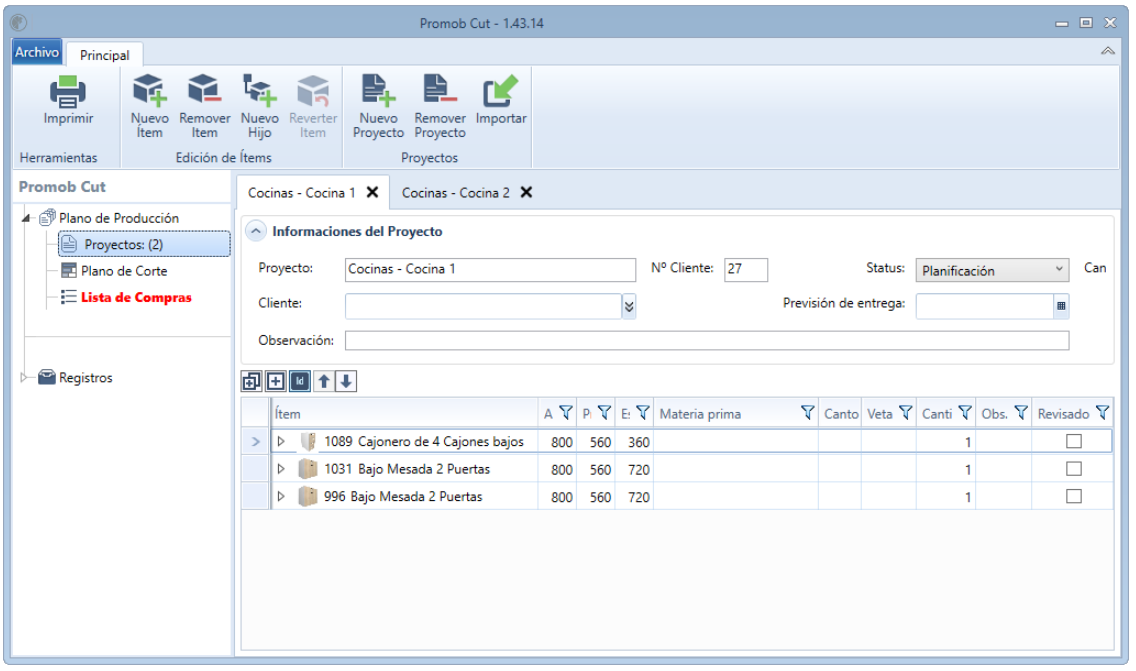Screen dimensions: 1136x671
Task: Click the Observación text field
Action: tap(706, 341)
